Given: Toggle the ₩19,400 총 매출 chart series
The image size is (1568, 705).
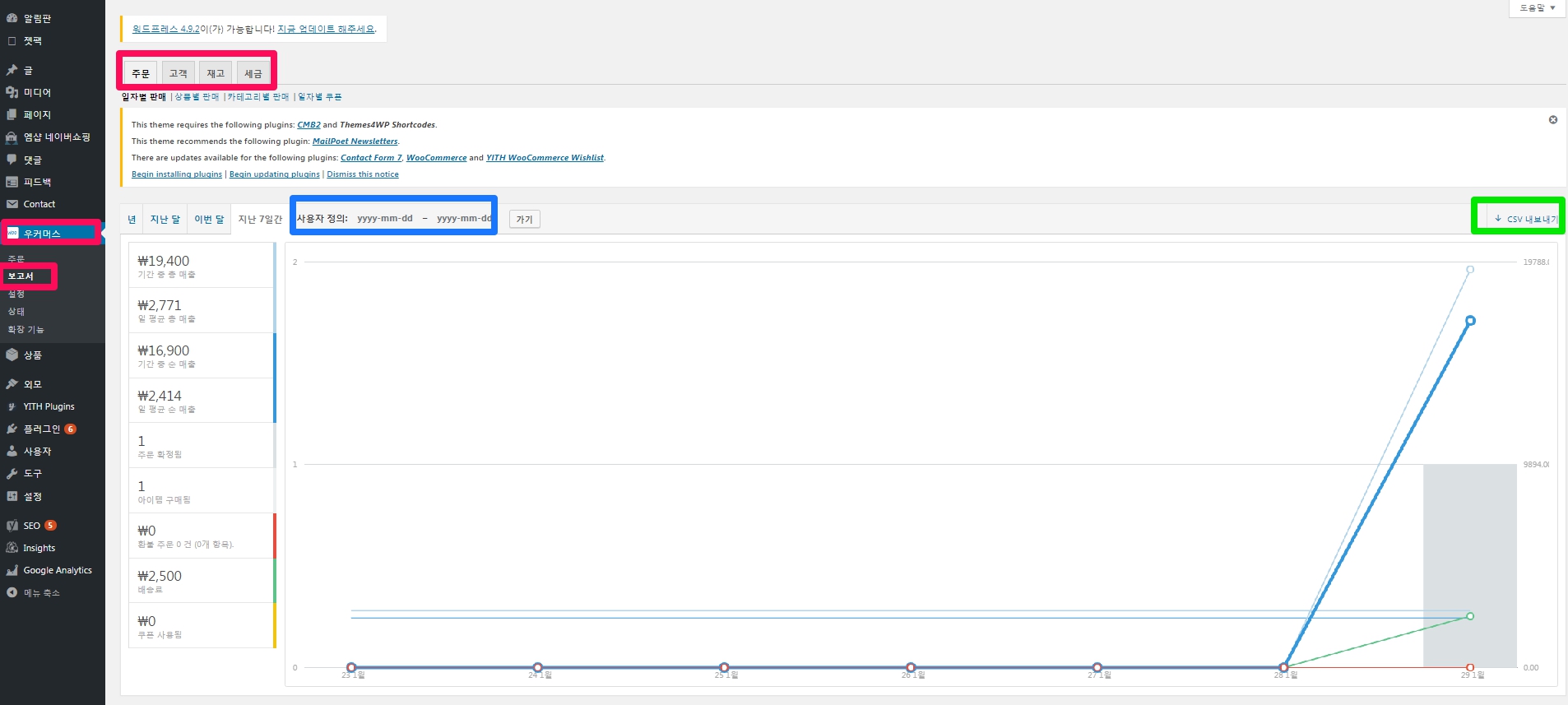Looking at the screenshot, I should (201, 266).
